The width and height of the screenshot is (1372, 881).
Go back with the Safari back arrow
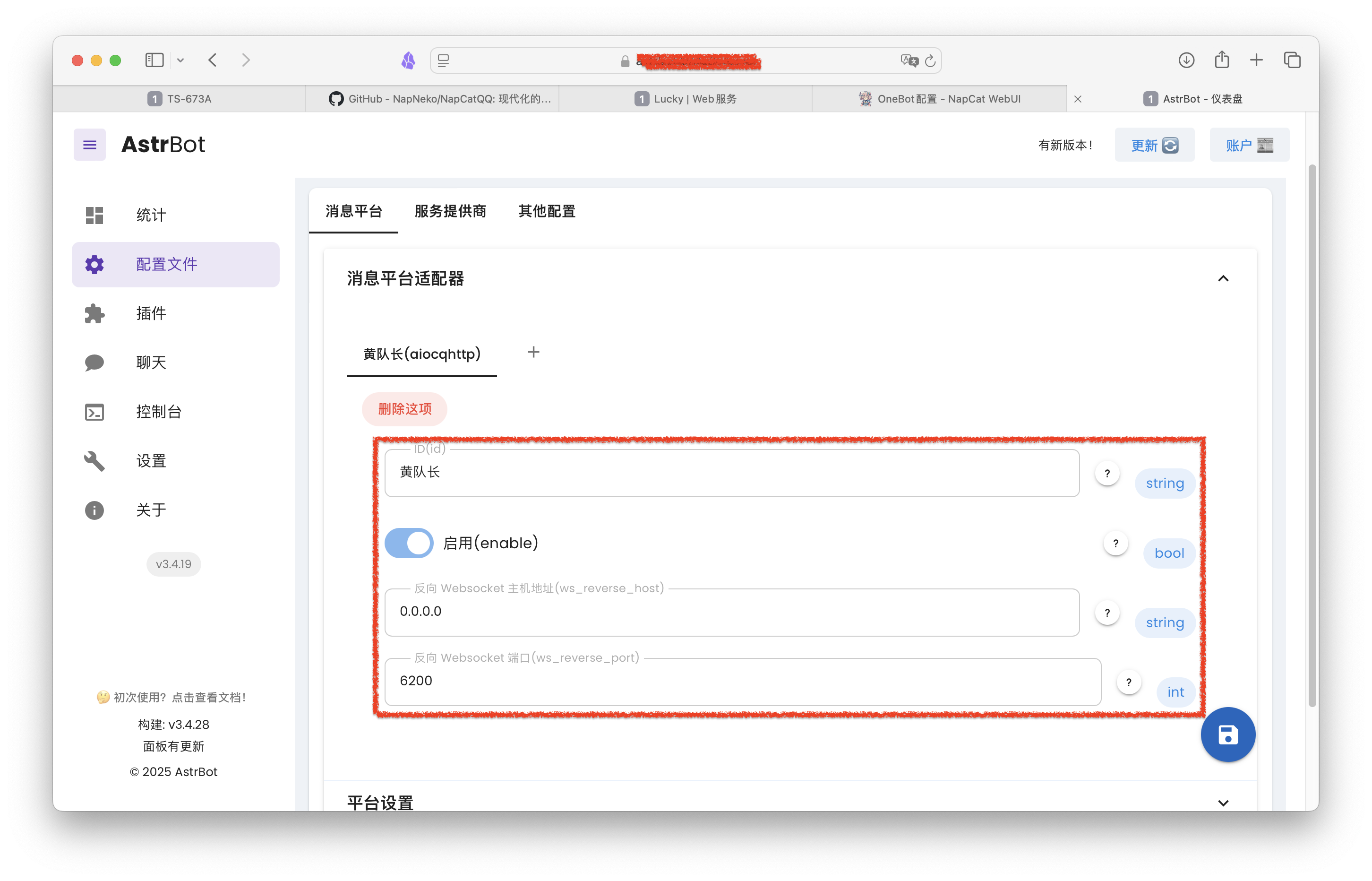[x=213, y=60]
